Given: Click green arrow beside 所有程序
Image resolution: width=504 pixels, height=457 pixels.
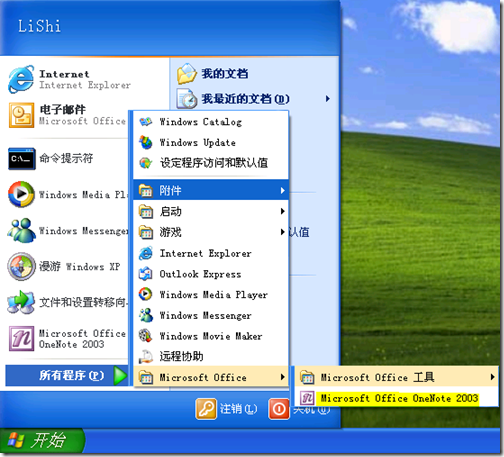Looking at the screenshot, I should click(x=120, y=375).
